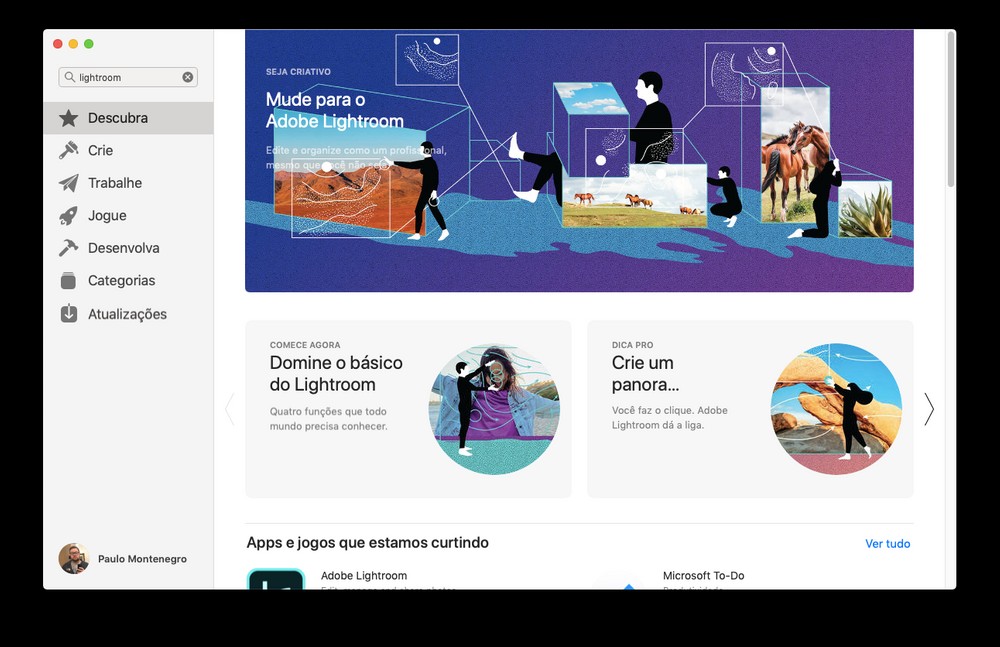This screenshot has width=1000, height=647.
Task: Show previous stories with the left chevron
Action: click(230, 409)
